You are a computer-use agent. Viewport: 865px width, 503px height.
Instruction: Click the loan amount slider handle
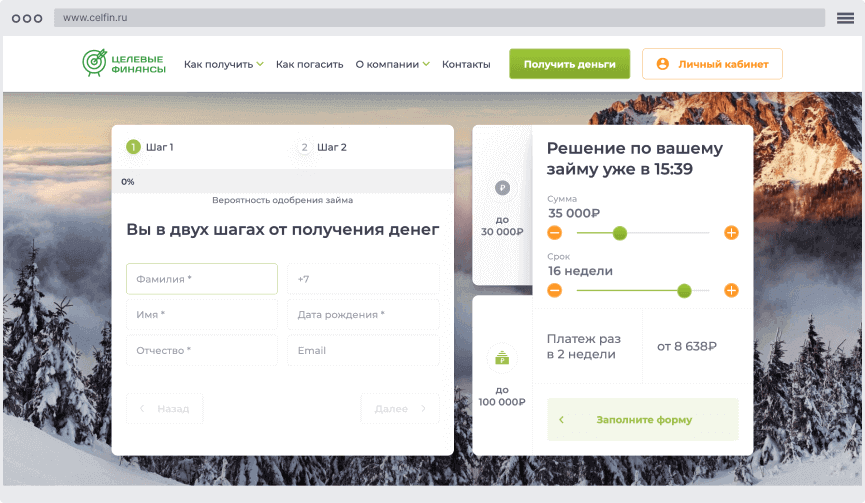[620, 233]
